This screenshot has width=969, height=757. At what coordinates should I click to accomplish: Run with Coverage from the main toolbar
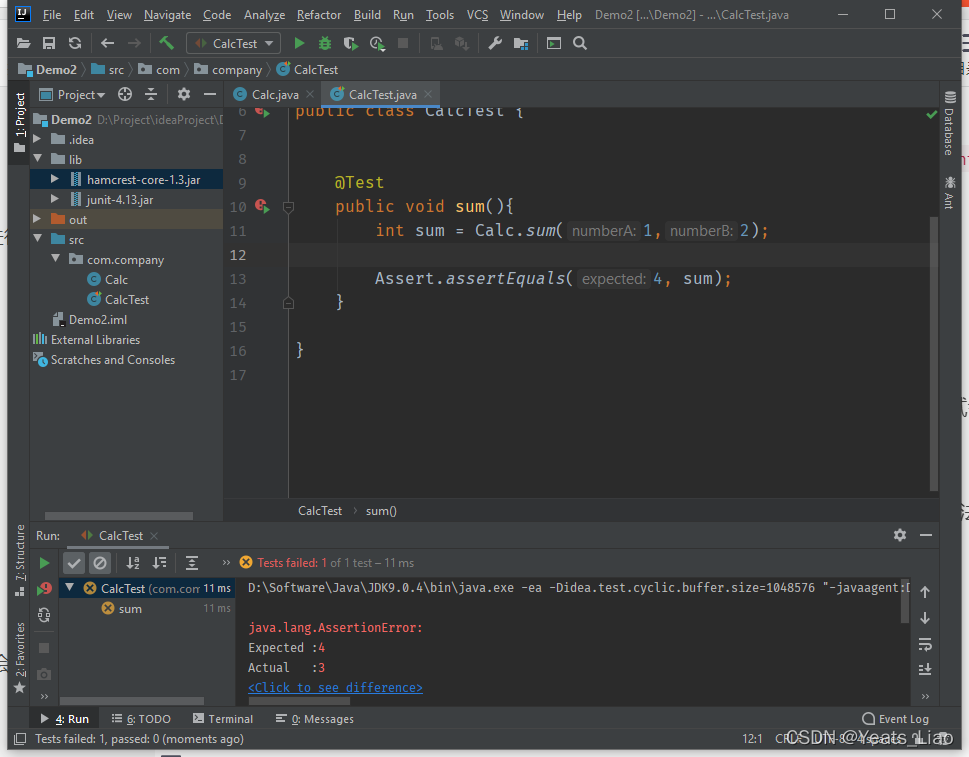coord(350,43)
